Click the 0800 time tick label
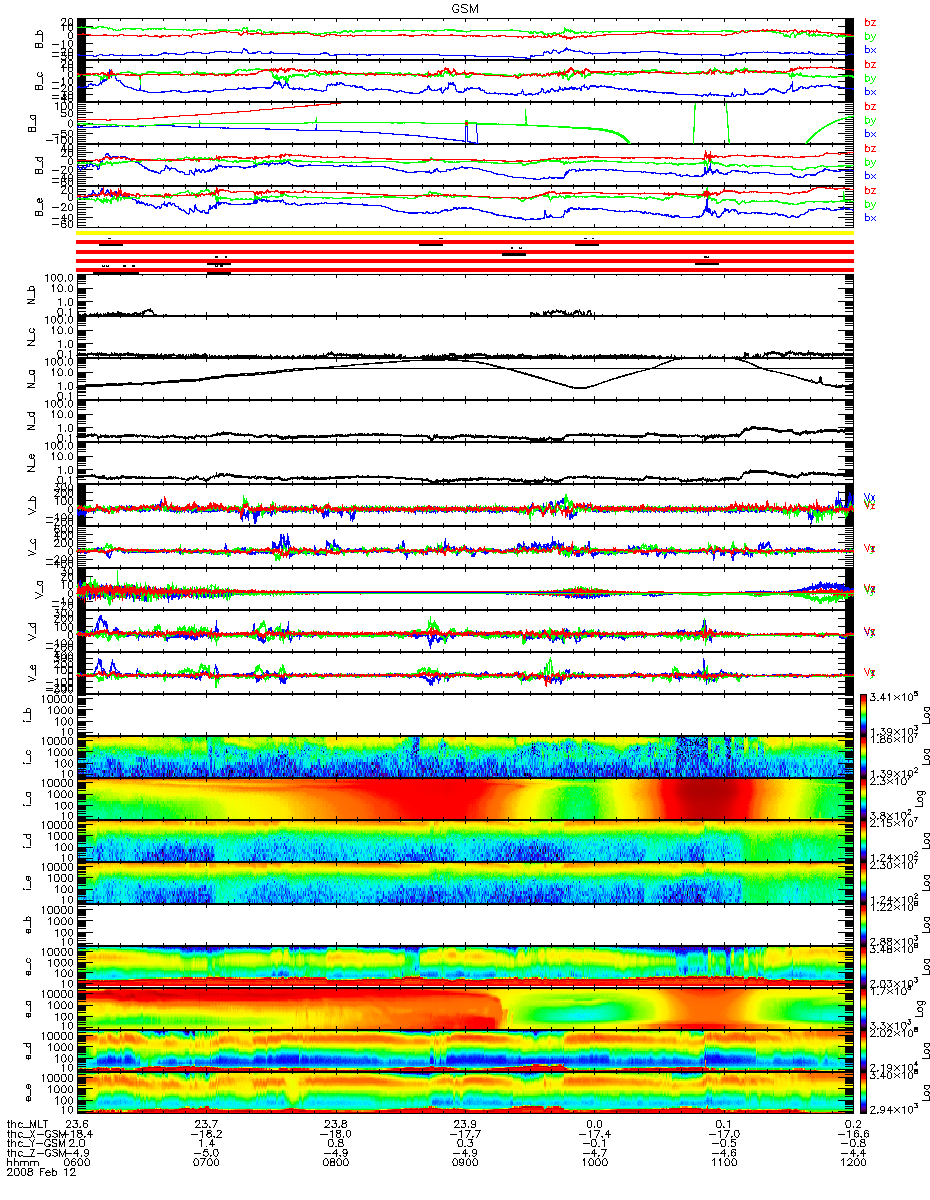 click(x=335, y=1164)
